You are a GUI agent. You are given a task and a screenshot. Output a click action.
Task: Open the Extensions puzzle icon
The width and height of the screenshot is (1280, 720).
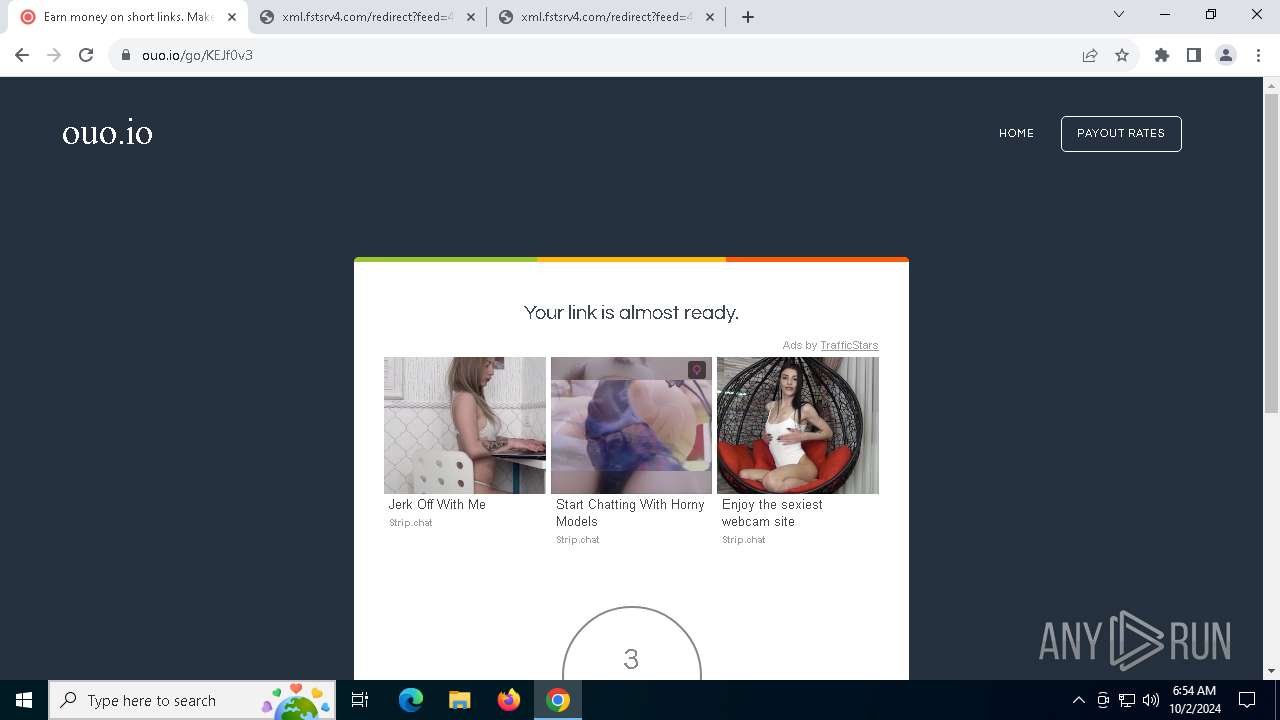pyautogui.click(x=1162, y=55)
